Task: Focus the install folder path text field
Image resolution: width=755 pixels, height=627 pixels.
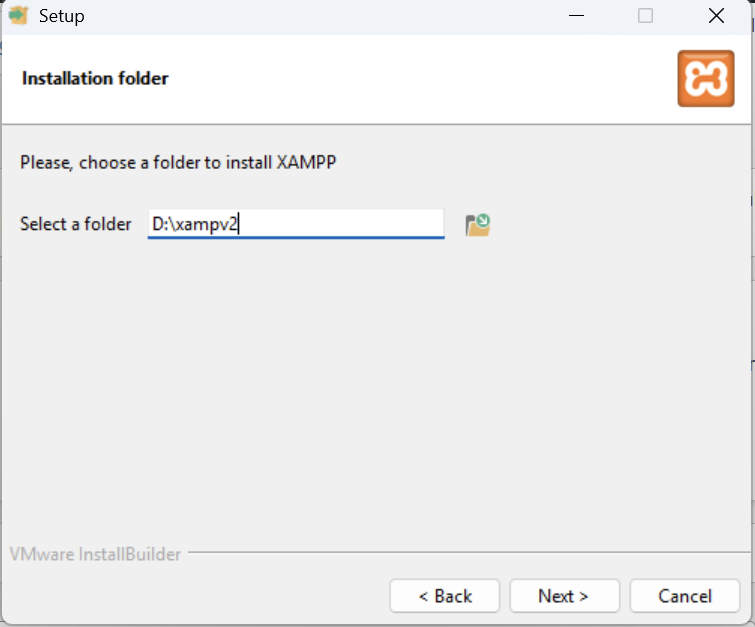Action: (x=295, y=224)
